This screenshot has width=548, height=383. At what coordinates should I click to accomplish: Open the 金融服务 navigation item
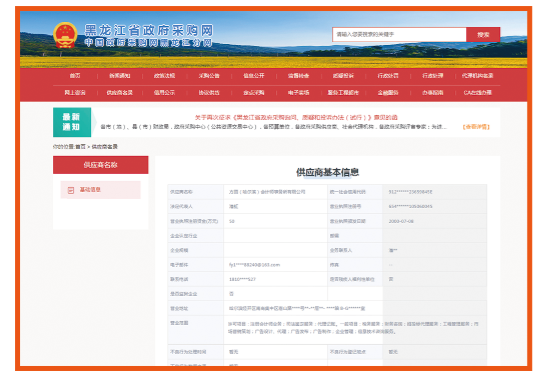(388, 93)
